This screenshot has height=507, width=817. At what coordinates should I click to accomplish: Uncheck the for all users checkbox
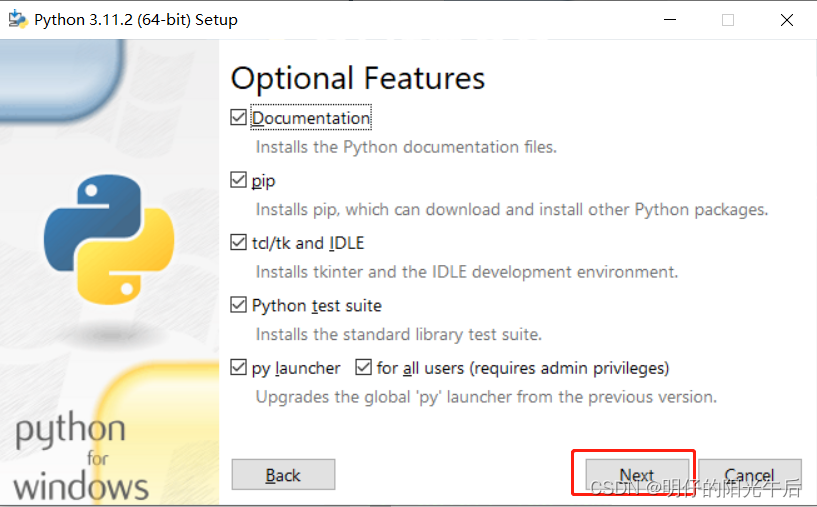(x=363, y=368)
